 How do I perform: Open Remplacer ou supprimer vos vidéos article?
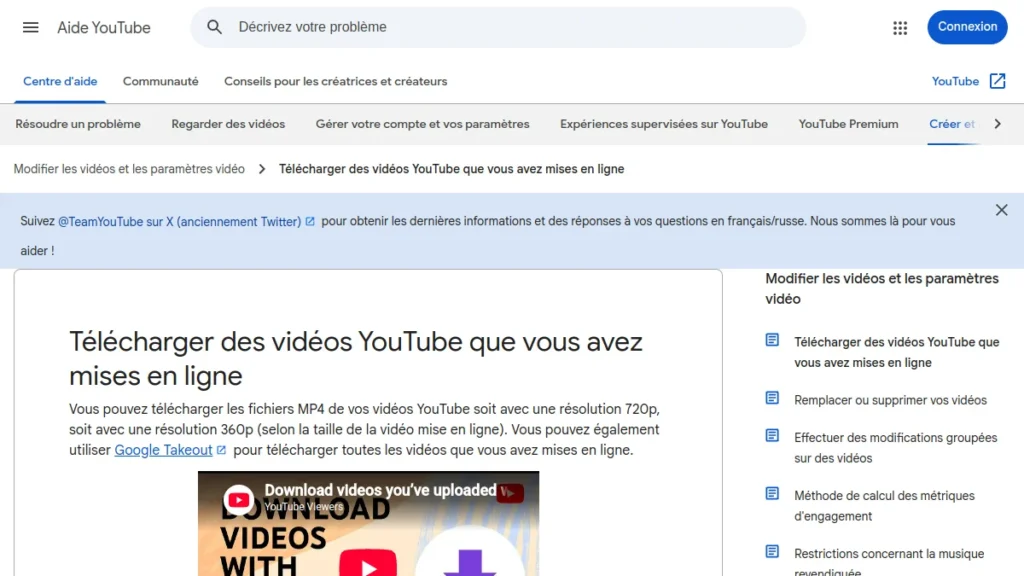(890, 400)
